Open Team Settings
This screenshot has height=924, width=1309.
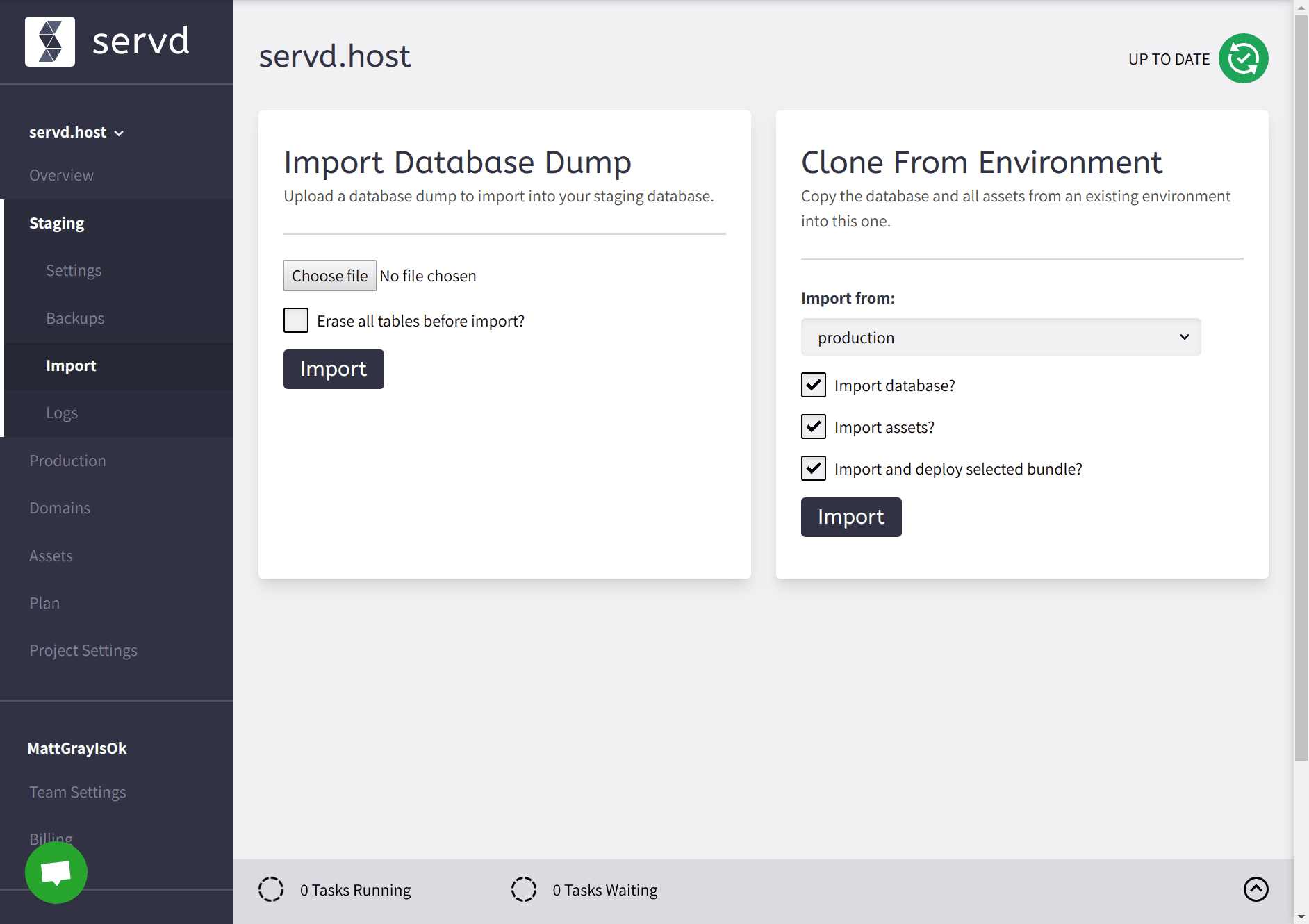78,792
